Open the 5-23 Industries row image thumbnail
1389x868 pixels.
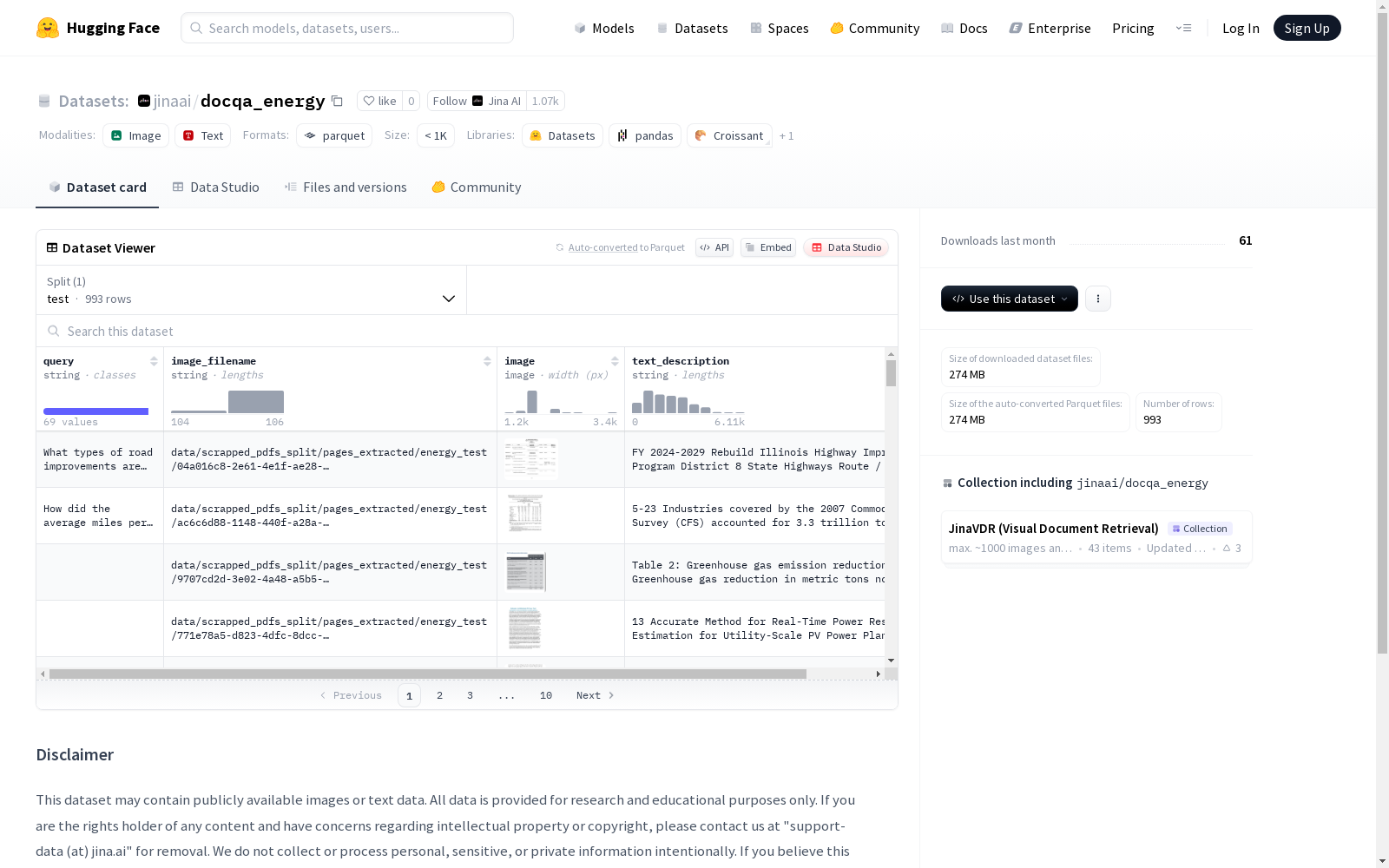[x=525, y=515]
